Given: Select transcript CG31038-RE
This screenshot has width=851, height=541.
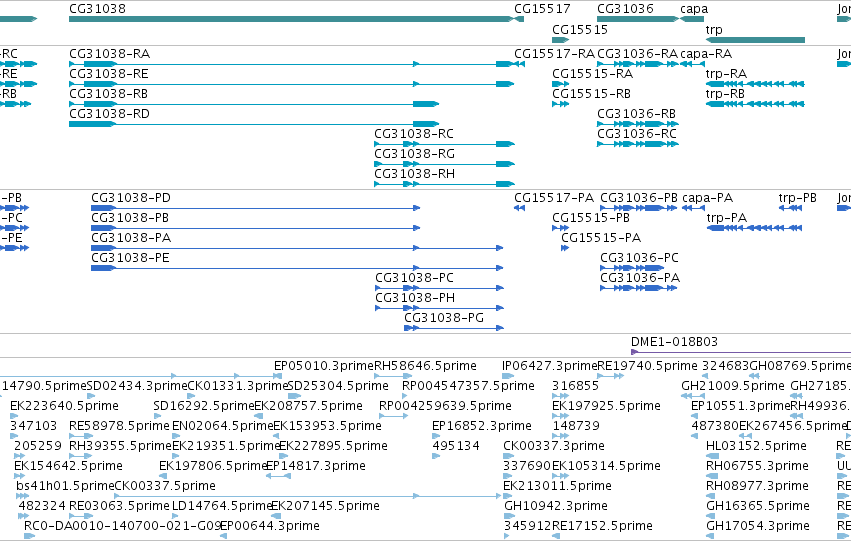Looking at the screenshot, I should [291, 84].
